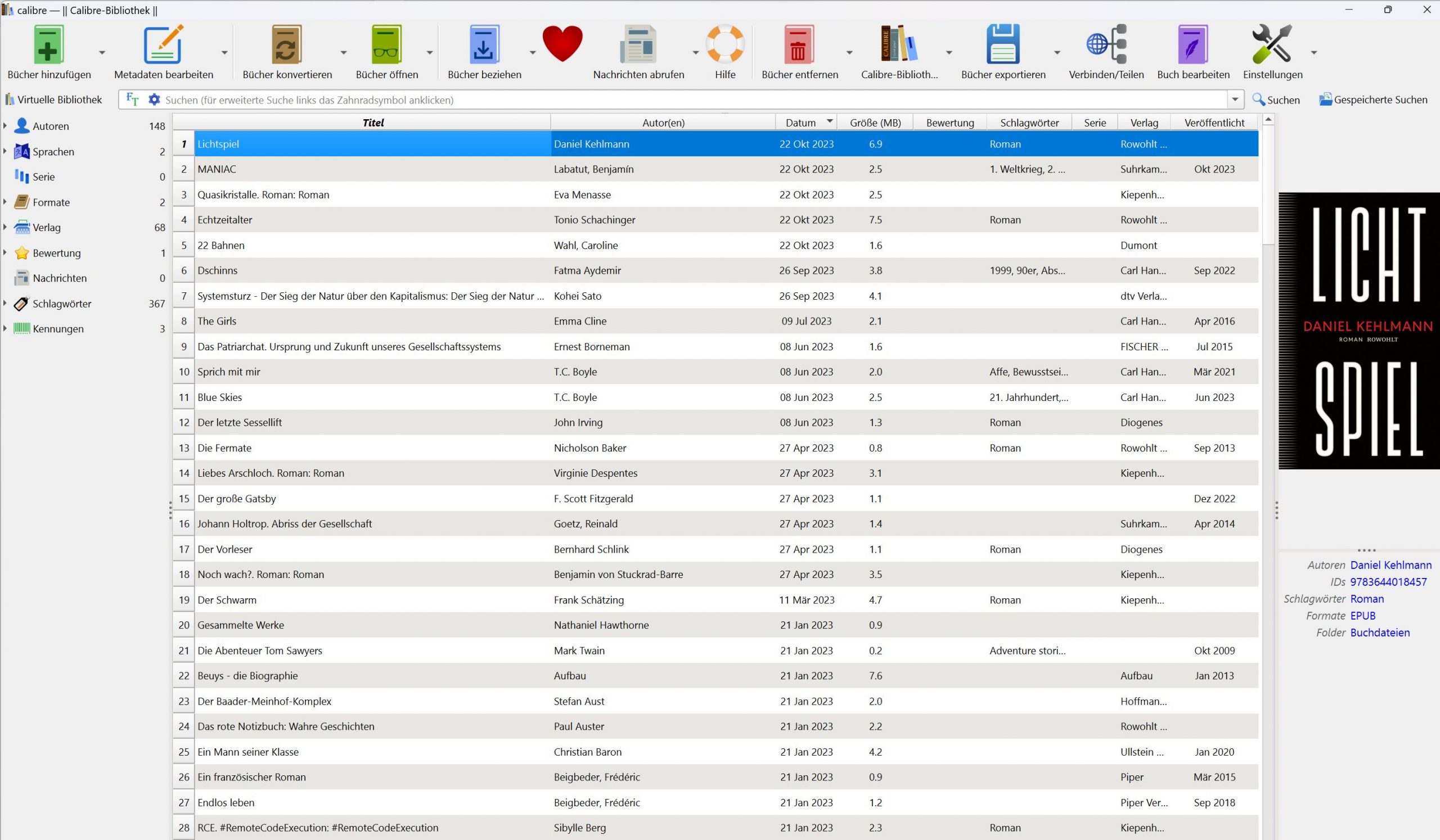
Task: Click Bücher exportieren floppy disk icon
Action: (1003, 44)
